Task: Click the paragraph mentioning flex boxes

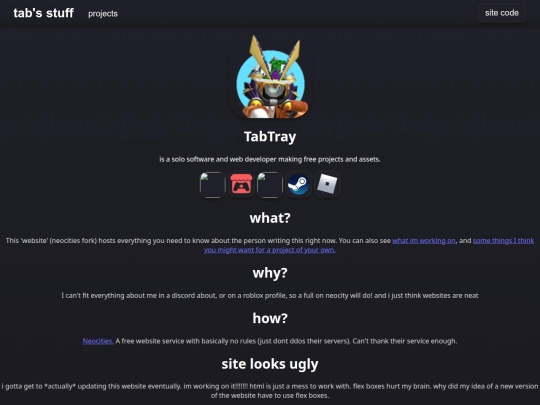Action: click(270, 391)
